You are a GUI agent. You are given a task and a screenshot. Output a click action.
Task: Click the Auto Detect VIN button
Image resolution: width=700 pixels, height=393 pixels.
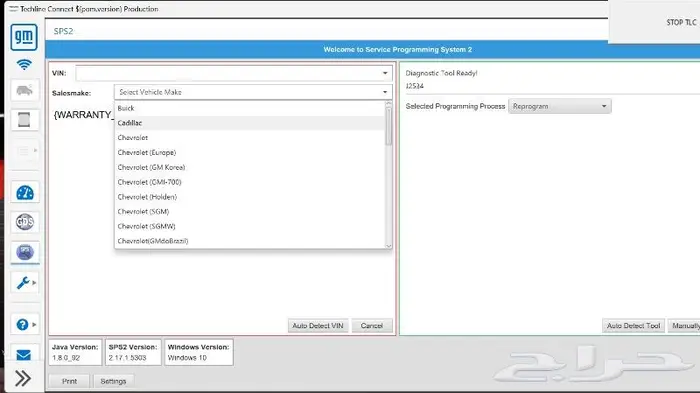[318, 326]
